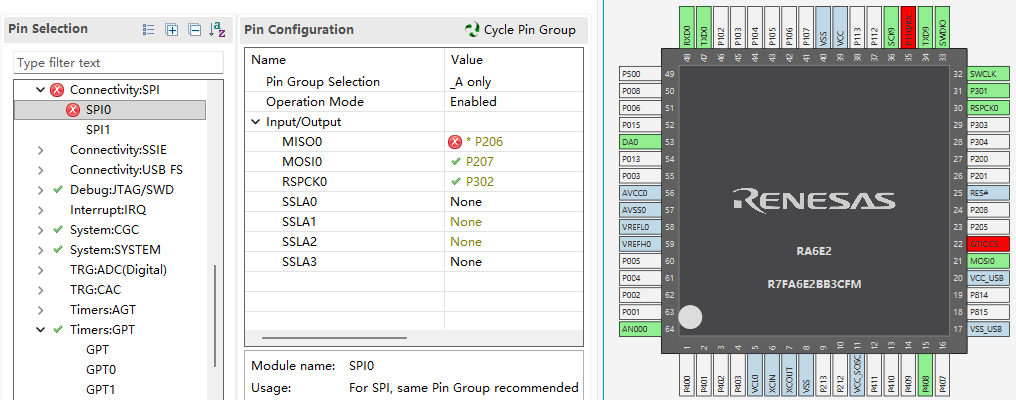Select the MOSI0 pin 21 on chip
Viewport: 1016px width, 400px height.
[989, 261]
